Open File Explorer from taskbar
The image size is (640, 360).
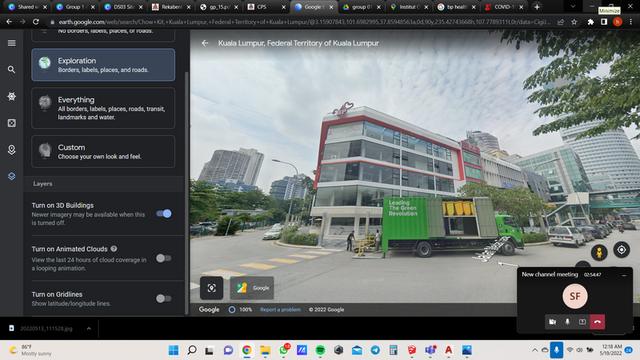(x=265, y=350)
